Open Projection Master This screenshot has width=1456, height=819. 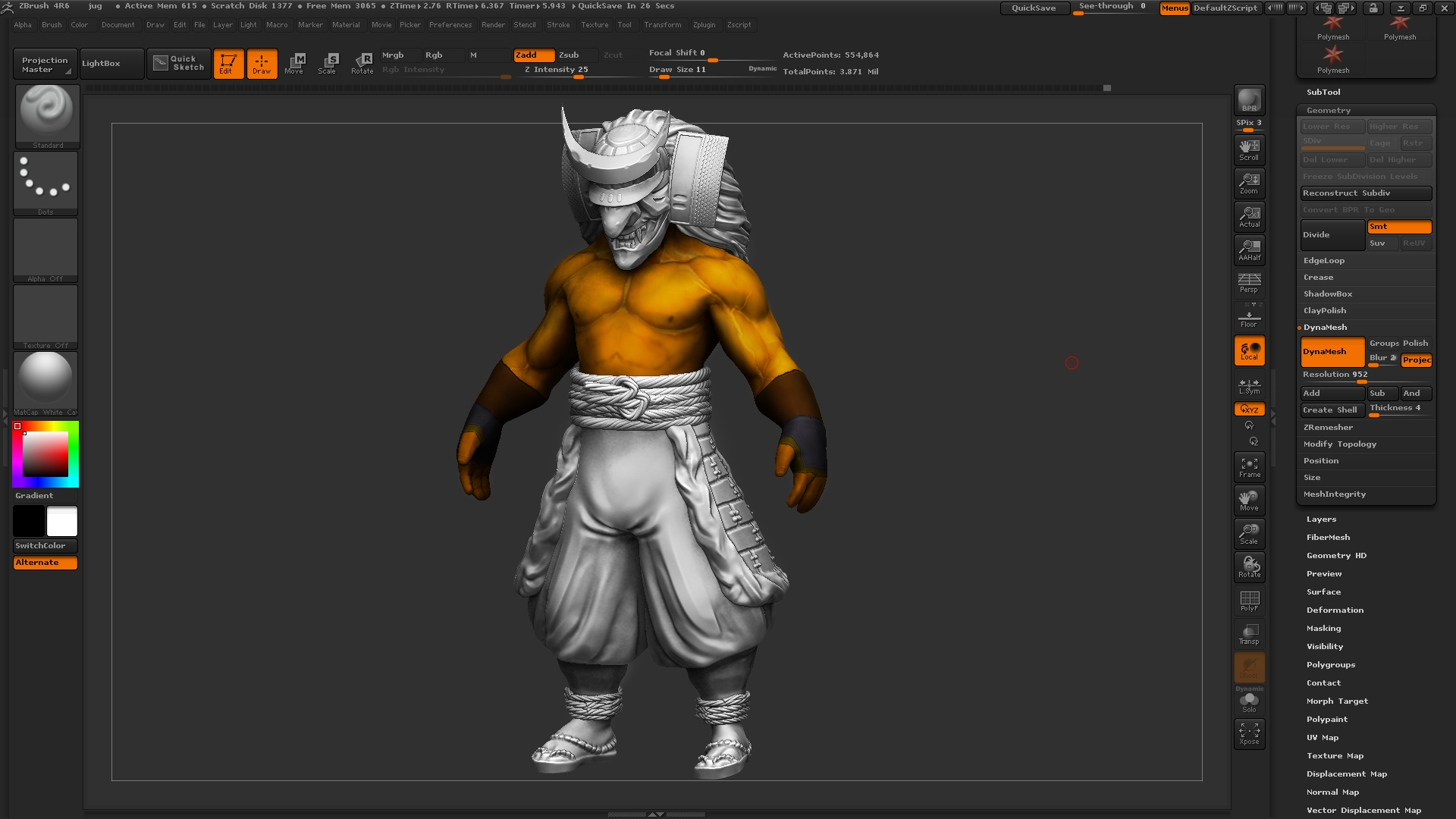coord(45,64)
